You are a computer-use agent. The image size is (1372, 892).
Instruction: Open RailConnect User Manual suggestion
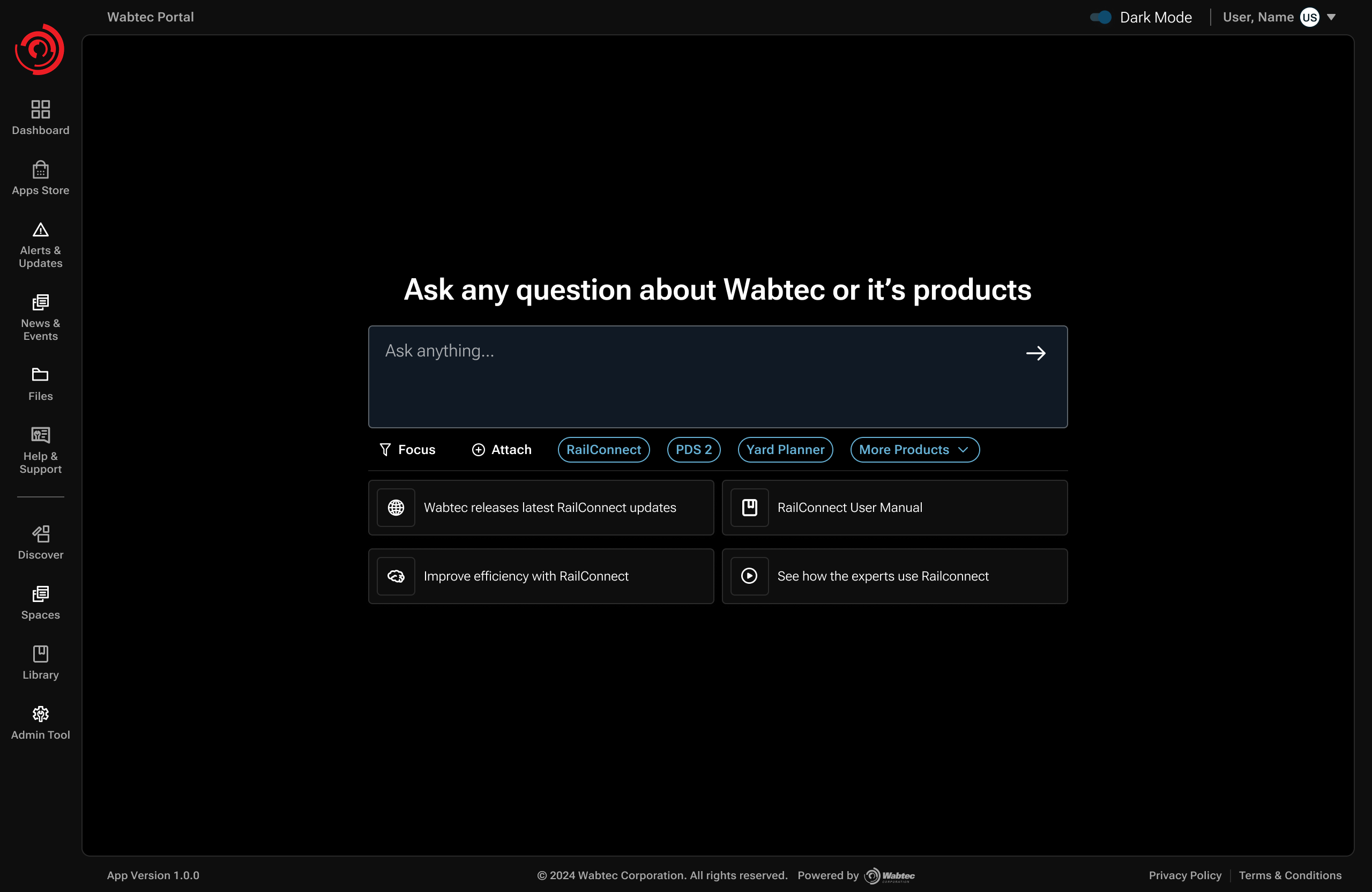(x=894, y=508)
